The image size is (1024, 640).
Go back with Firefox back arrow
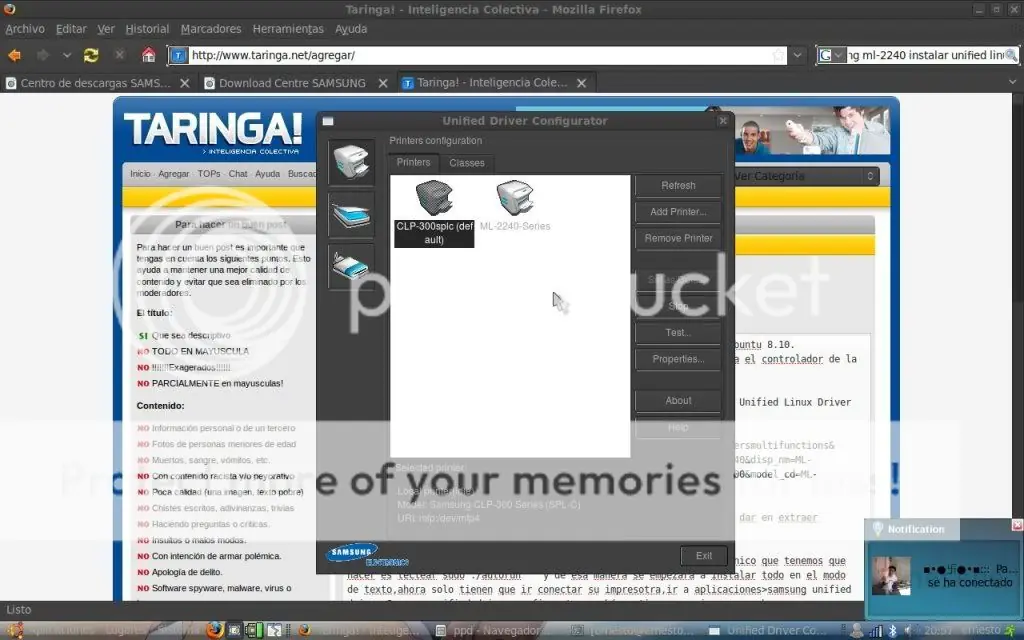[x=14, y=56]
